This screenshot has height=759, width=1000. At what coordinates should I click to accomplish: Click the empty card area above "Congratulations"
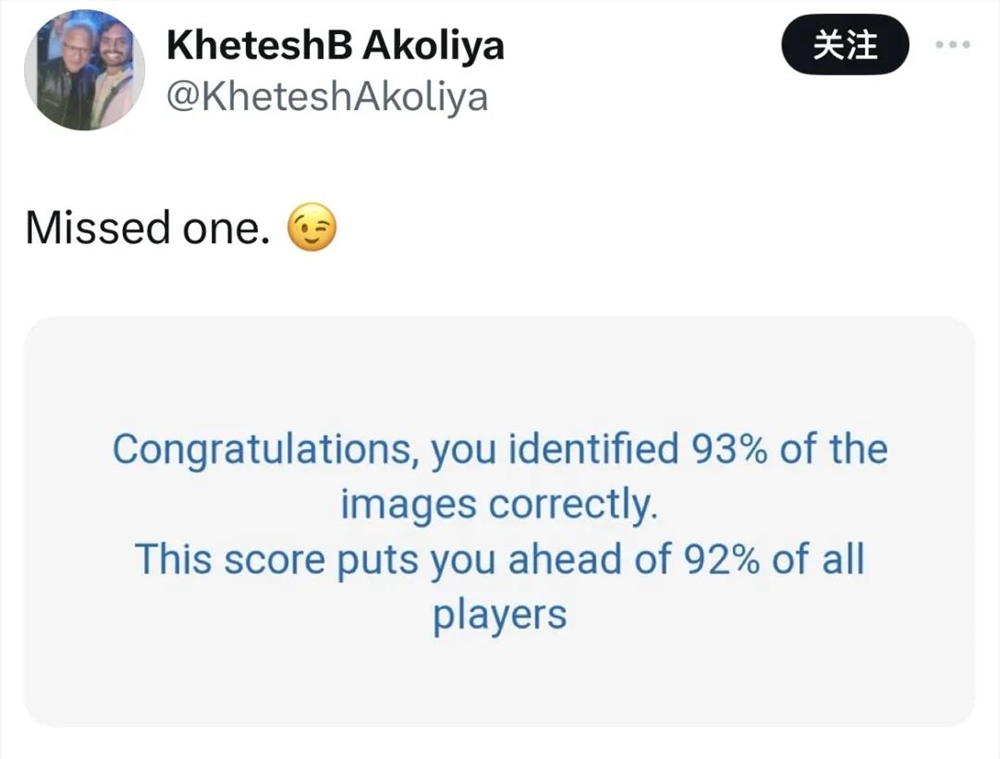[499, 375]
